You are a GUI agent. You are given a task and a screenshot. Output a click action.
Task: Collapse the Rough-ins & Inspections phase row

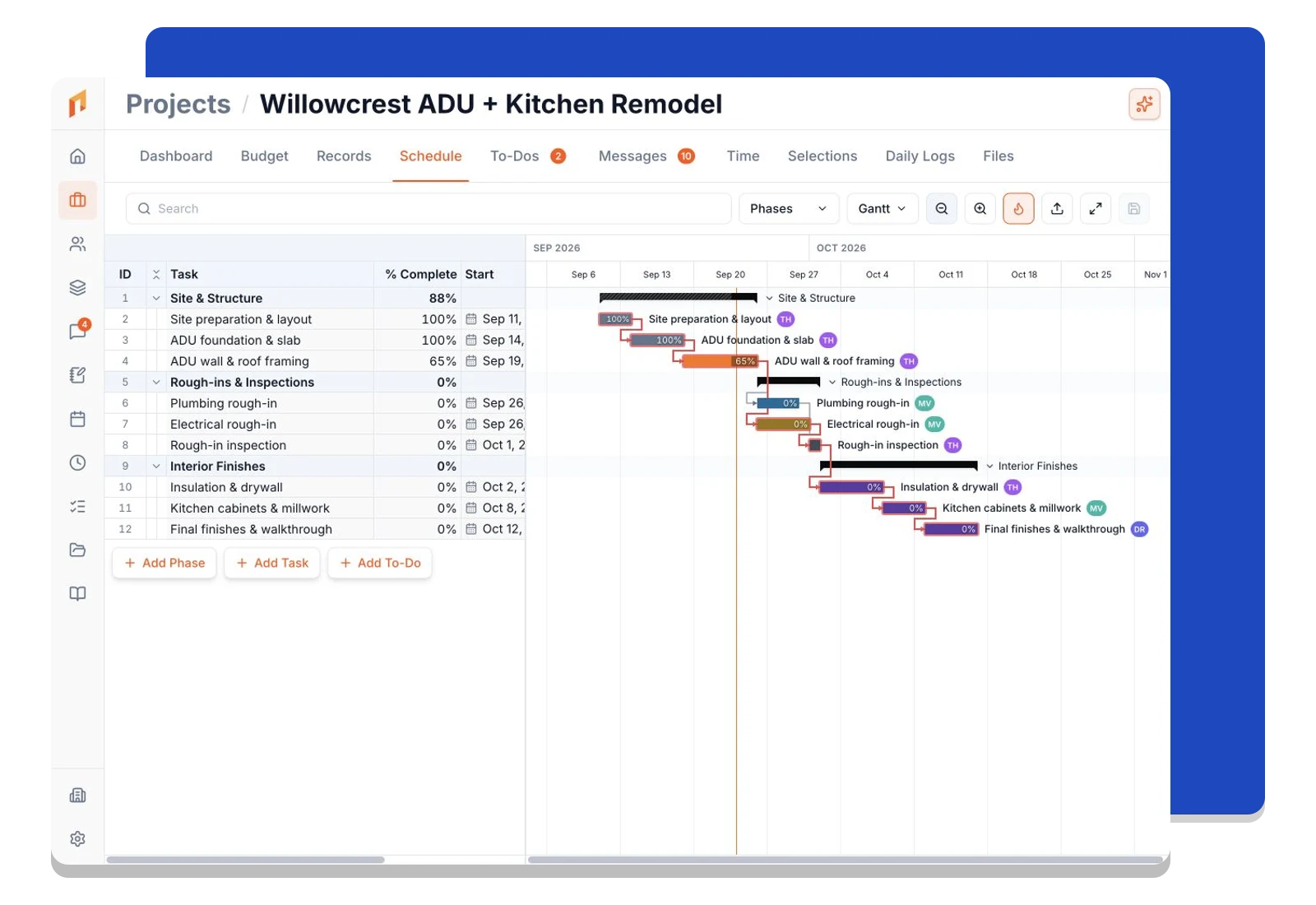(156, 383)
